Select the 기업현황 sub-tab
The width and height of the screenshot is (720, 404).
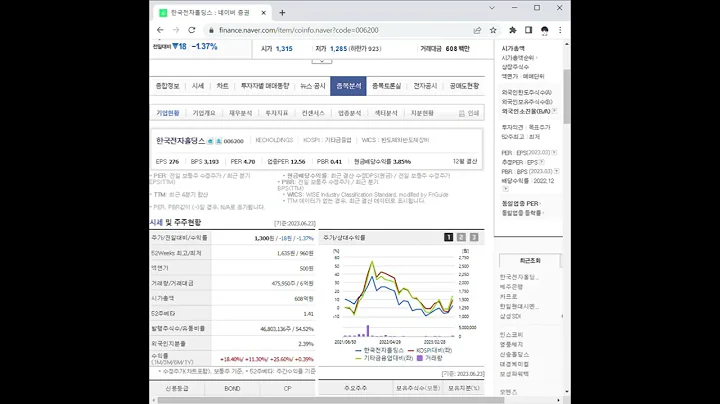click(x=168, y=113)
